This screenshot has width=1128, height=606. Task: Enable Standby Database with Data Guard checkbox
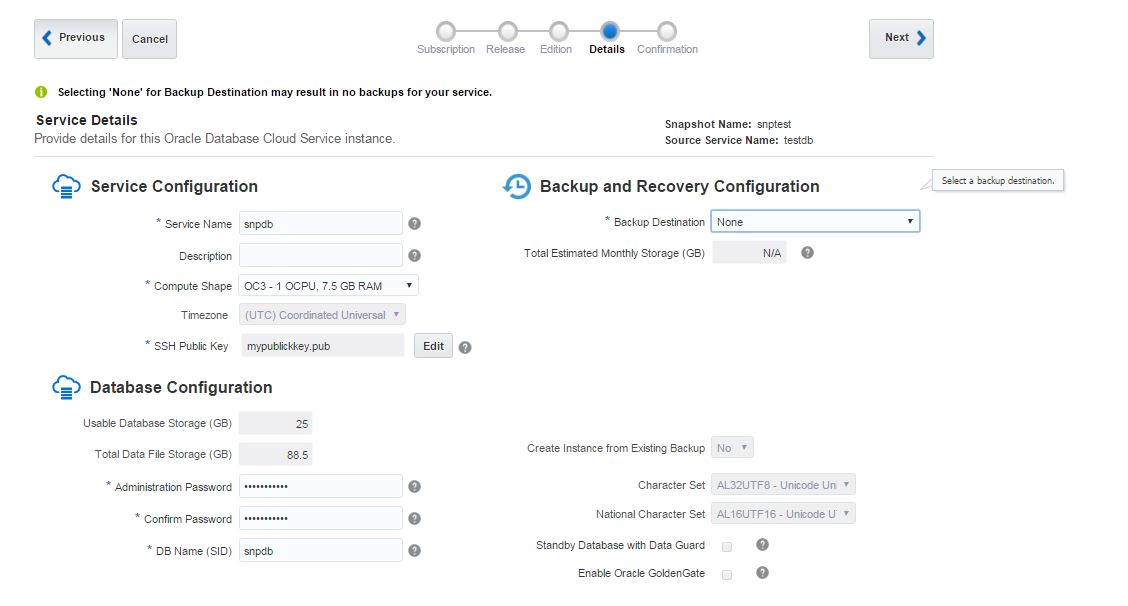pyautogui.click(x=727, y=547)
